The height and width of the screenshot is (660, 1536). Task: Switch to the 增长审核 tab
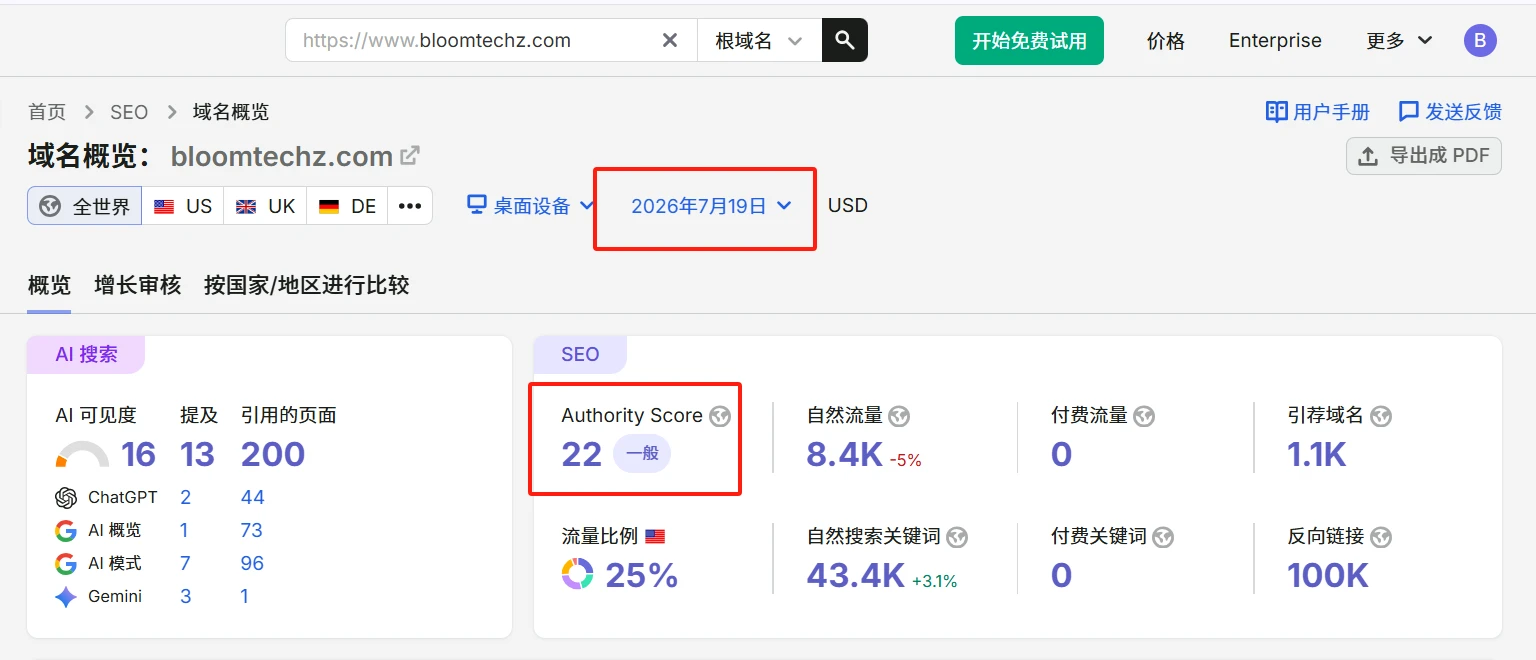coord(137,285)
